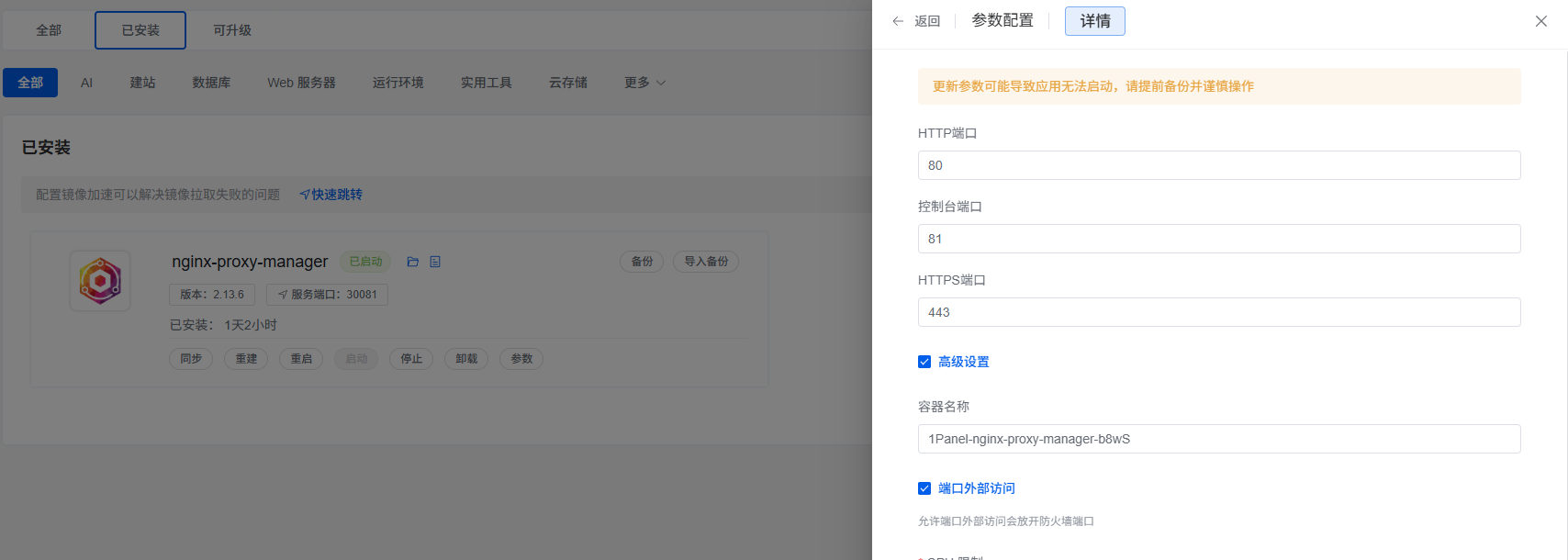Image resolution: width=1568 pixels, height=560 pixels.
Task: Click the 同步 sync button
Action: pos(191,359)
